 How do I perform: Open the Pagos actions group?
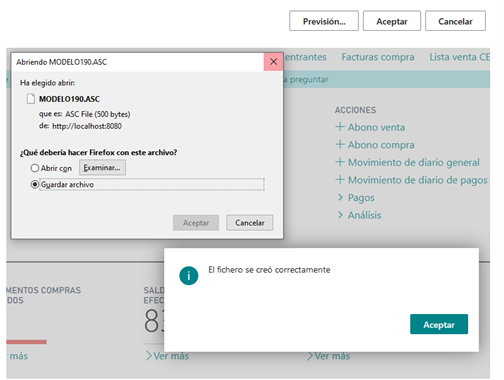point(361,198)
